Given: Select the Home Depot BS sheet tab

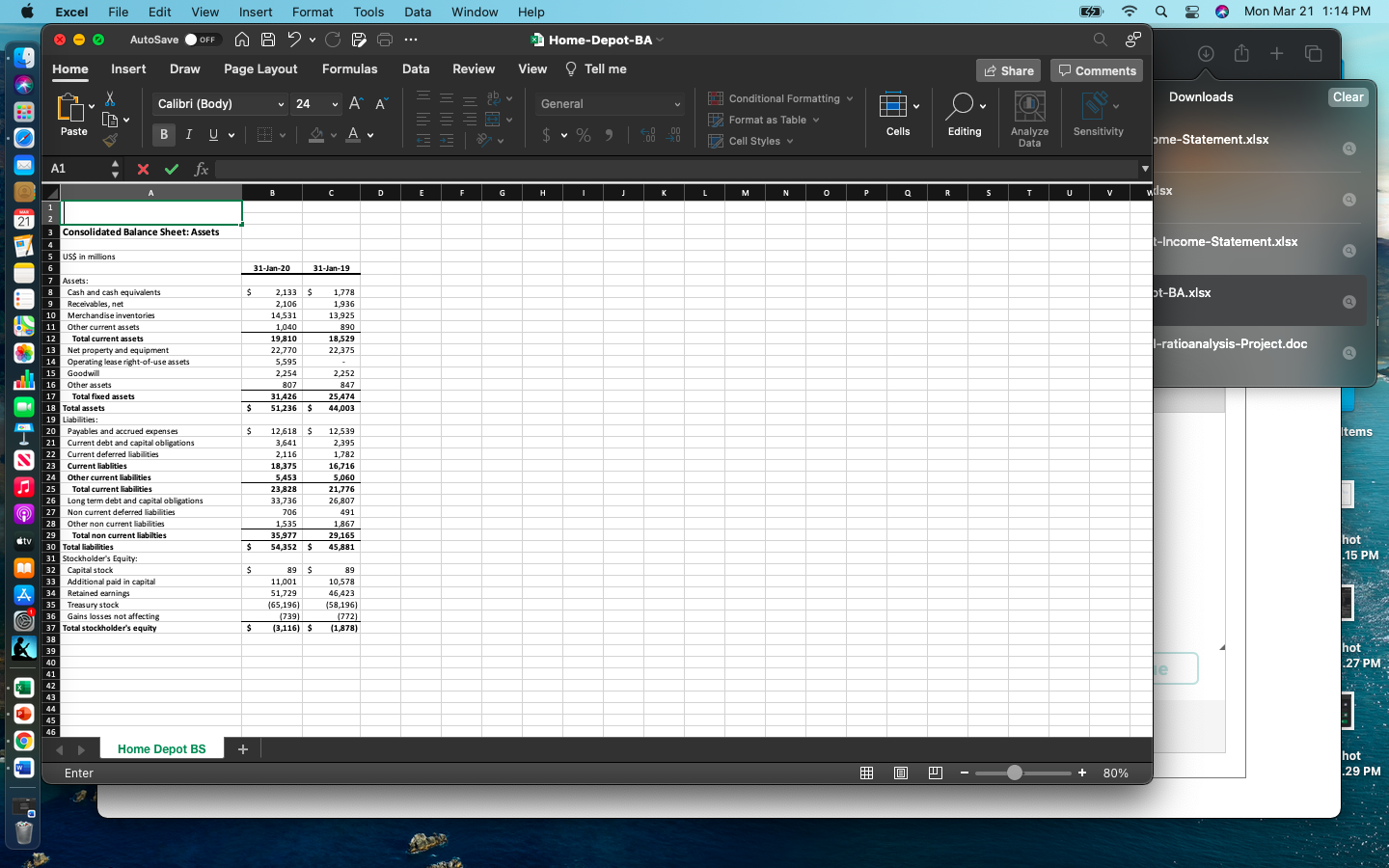Looking at the screenshot, I should tap(161, 748).
